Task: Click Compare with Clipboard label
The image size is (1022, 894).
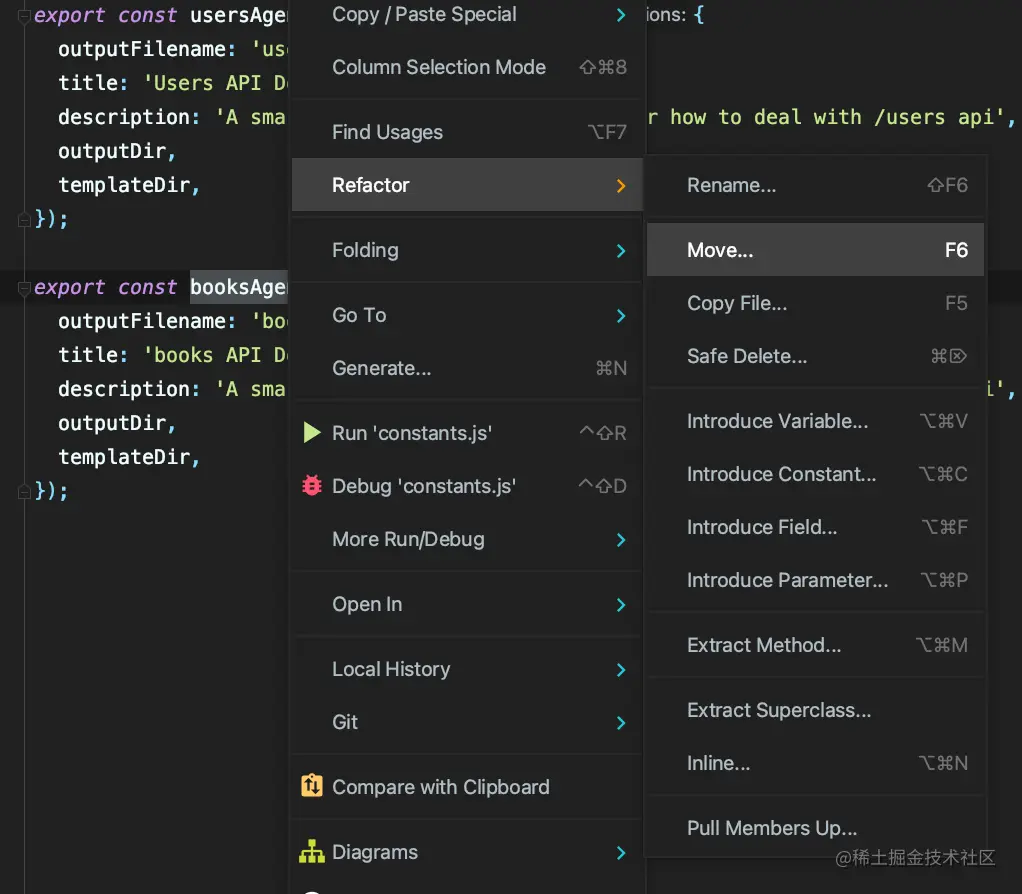Action: click(441, 787)
